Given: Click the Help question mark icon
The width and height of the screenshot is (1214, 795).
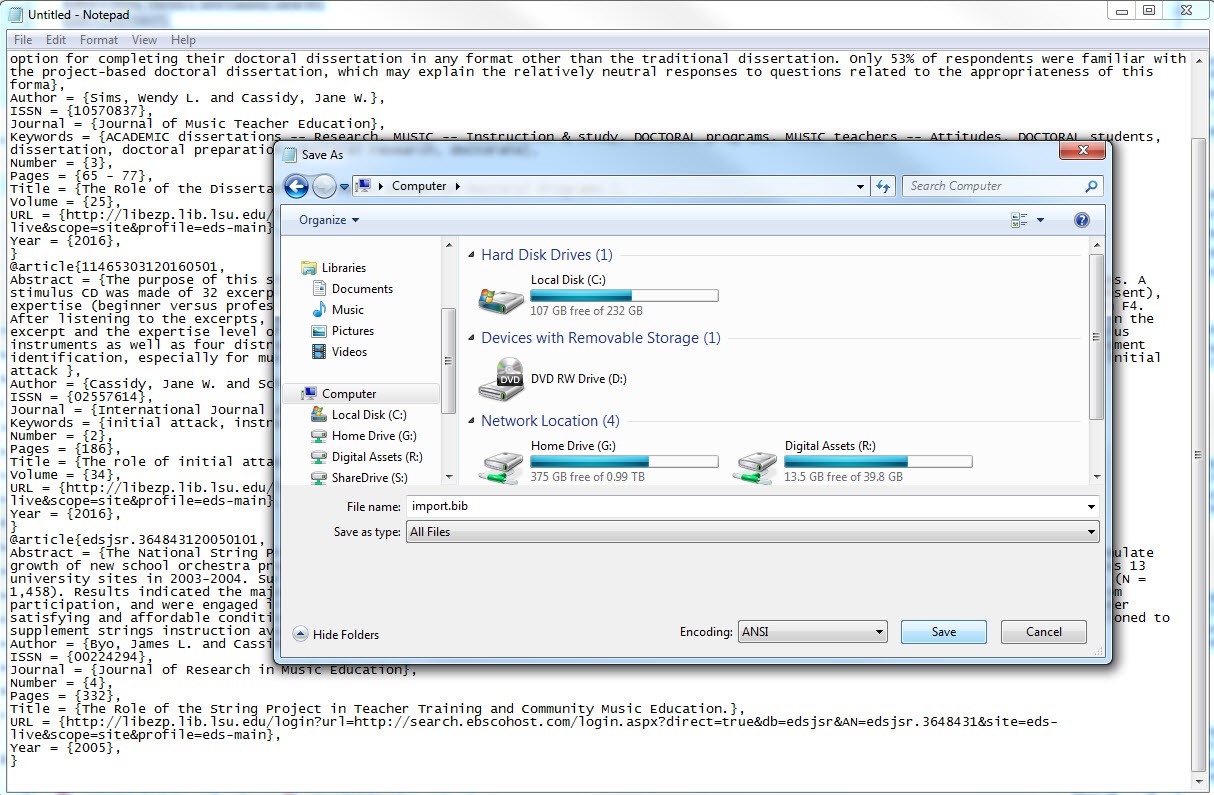Looking at the screenshot, I should (1081, 220).
